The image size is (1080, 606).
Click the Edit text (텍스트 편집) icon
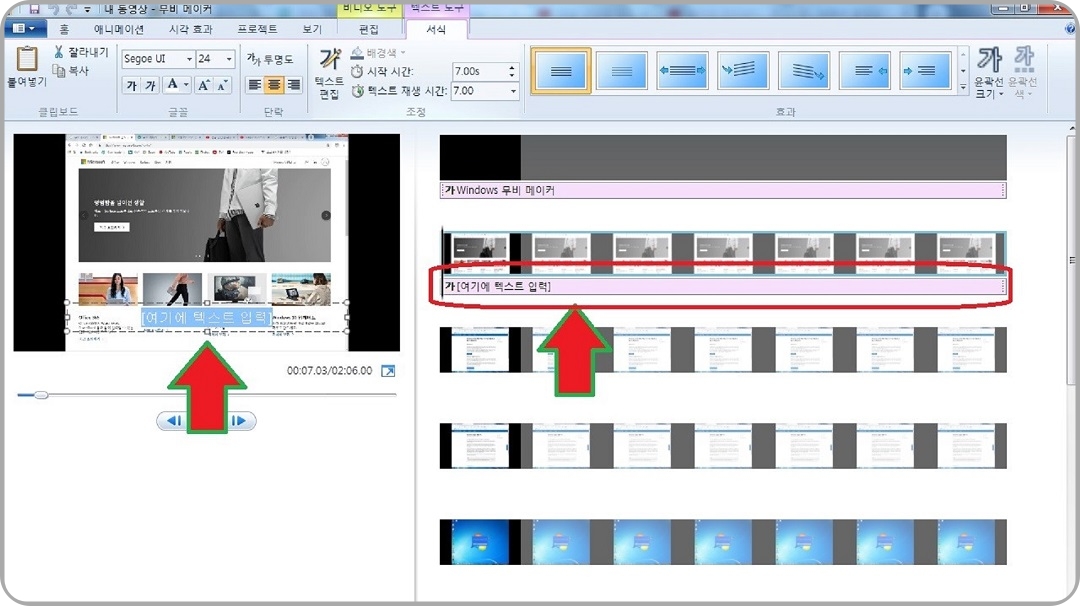click(329, 59)
